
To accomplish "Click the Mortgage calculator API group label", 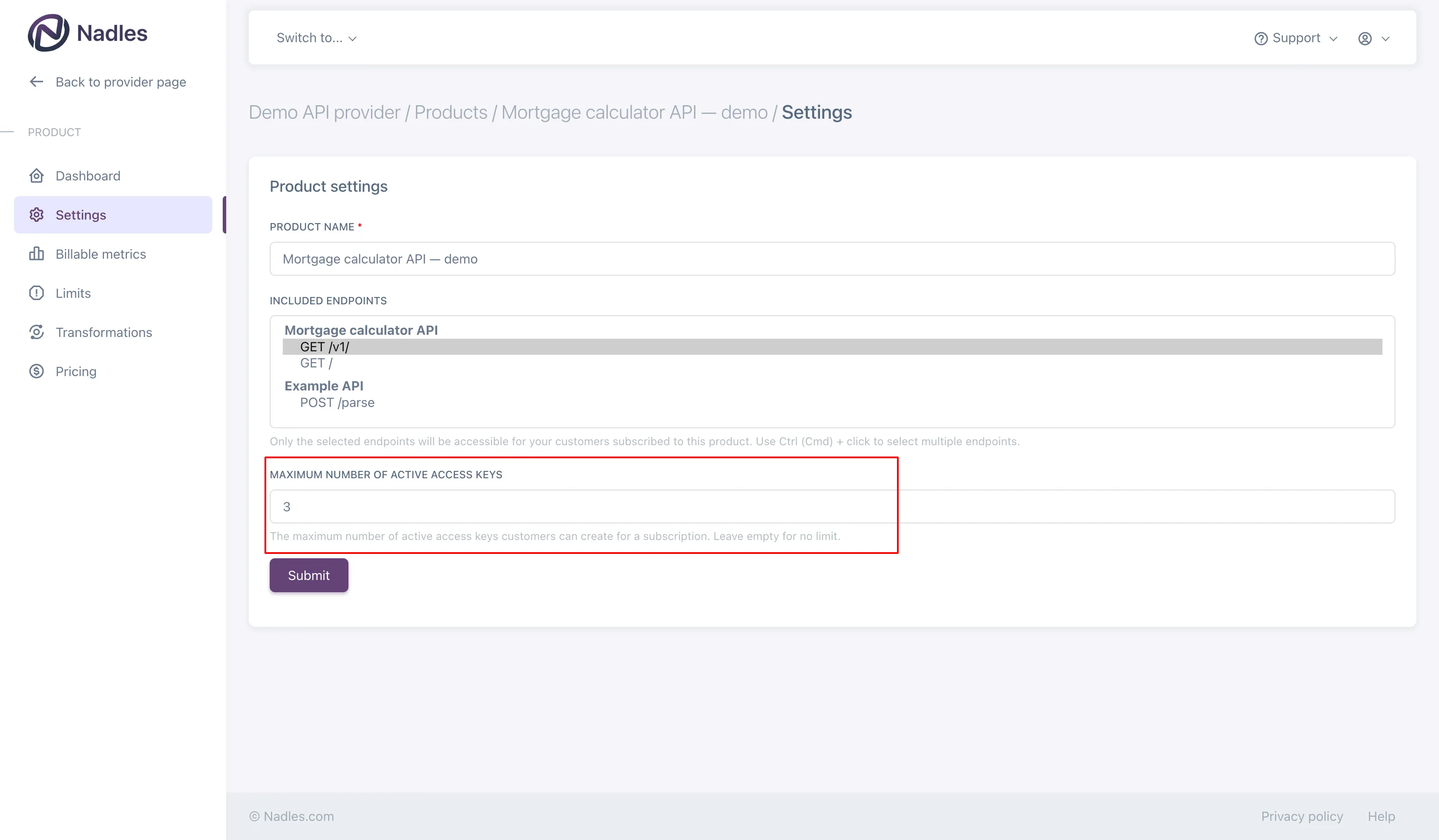I will coord(361,330).
